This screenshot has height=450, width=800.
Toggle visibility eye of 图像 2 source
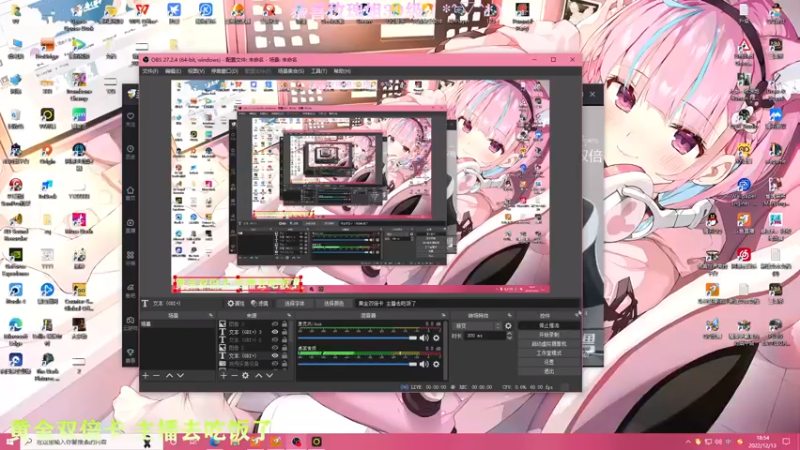pyautogui.click(x=275, y=348)
